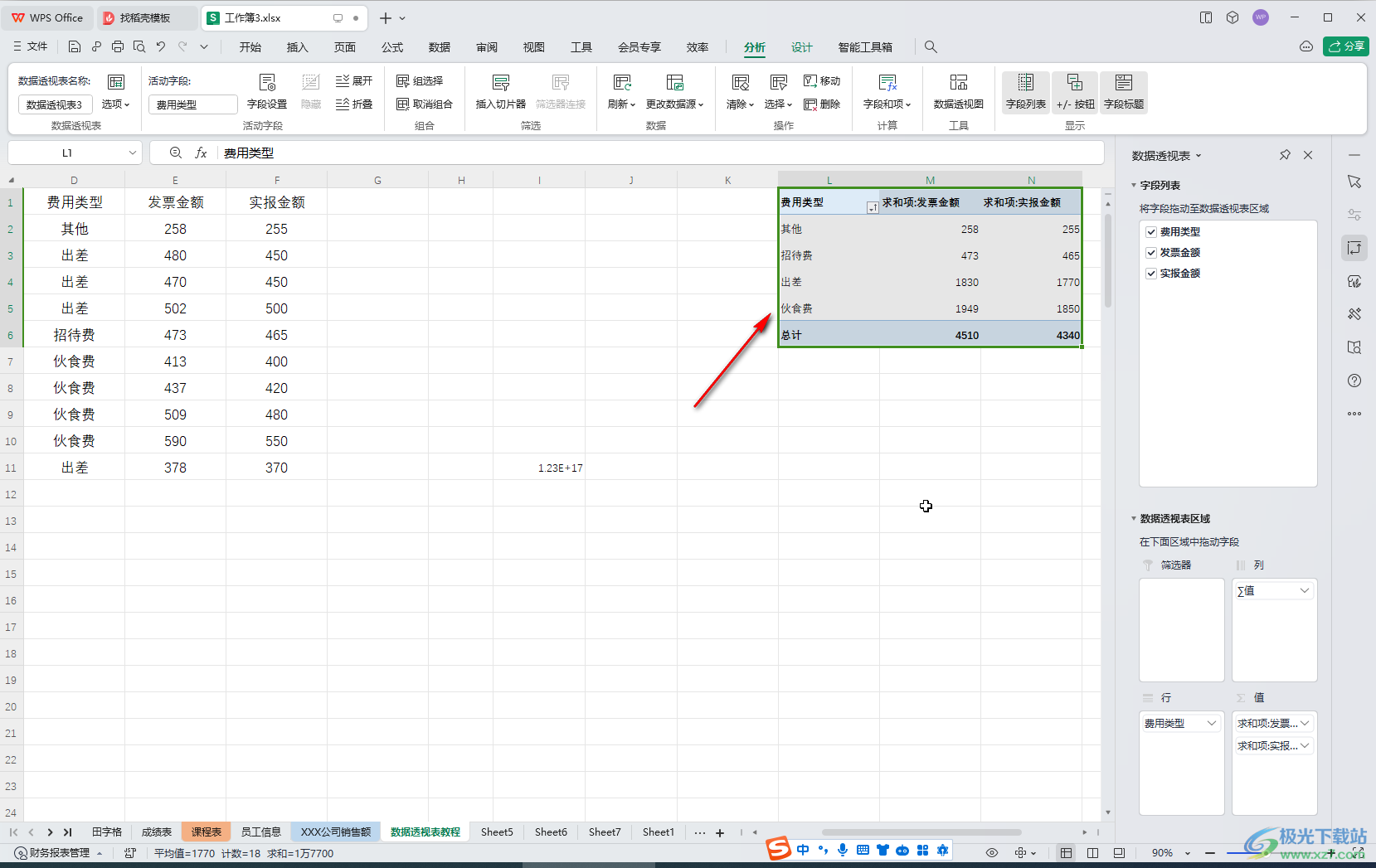Click the 90% zoom level
Viewport: 1376px width, 868px height.
point(1162,853)
